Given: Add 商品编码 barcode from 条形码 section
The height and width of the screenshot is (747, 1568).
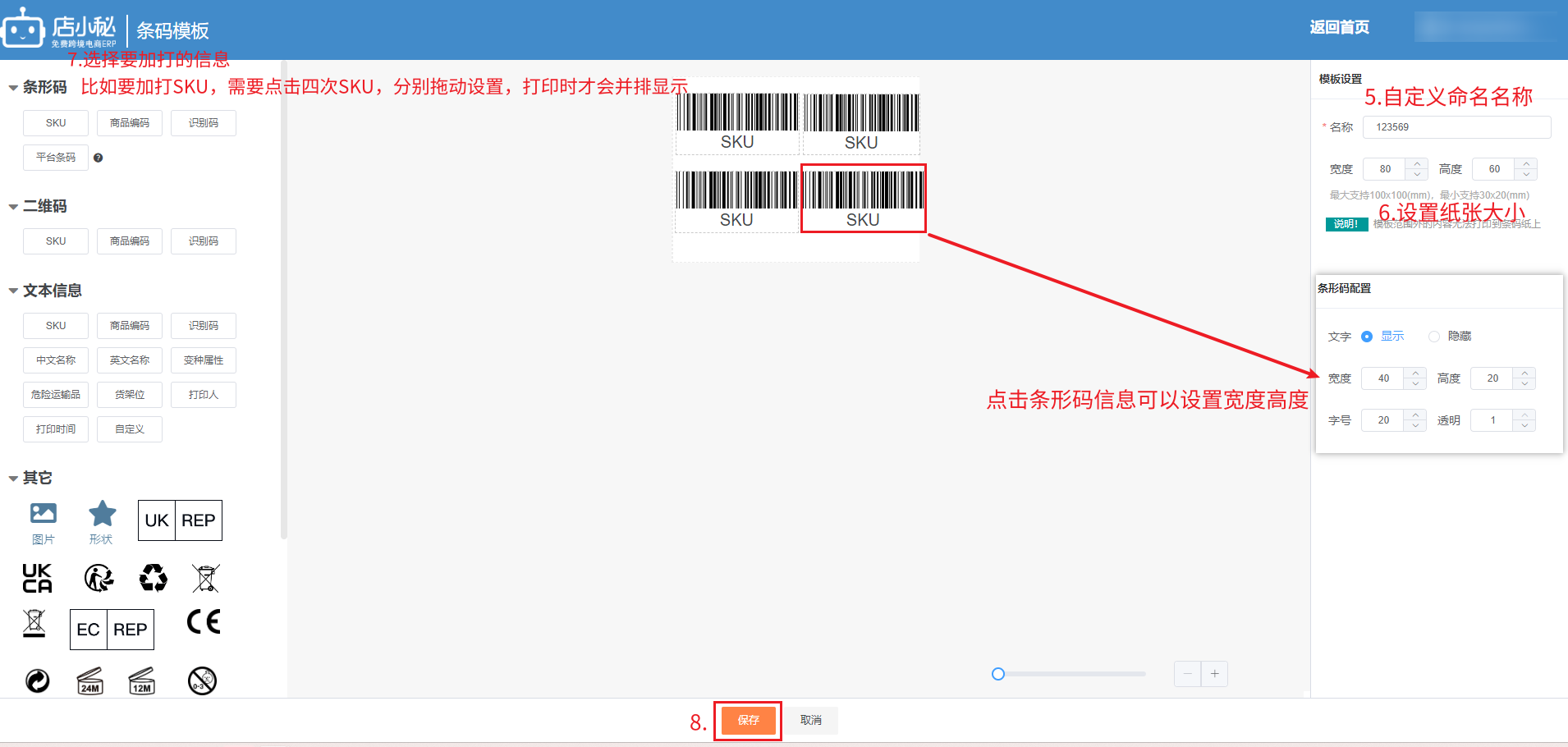Looking at the screenshot, I should (130, 123).
